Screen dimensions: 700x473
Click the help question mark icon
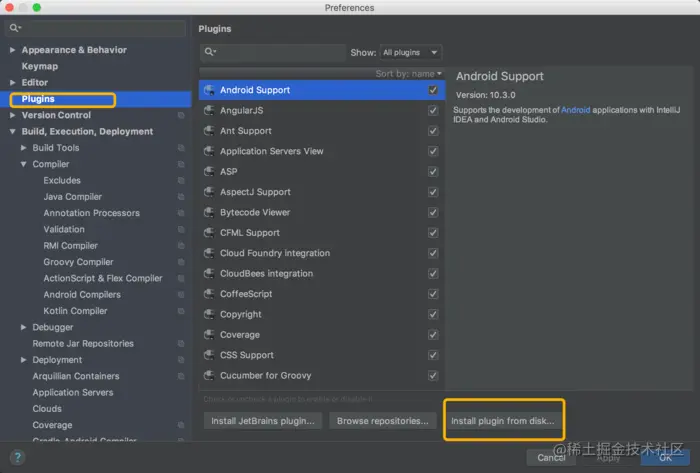click(17, 457)
